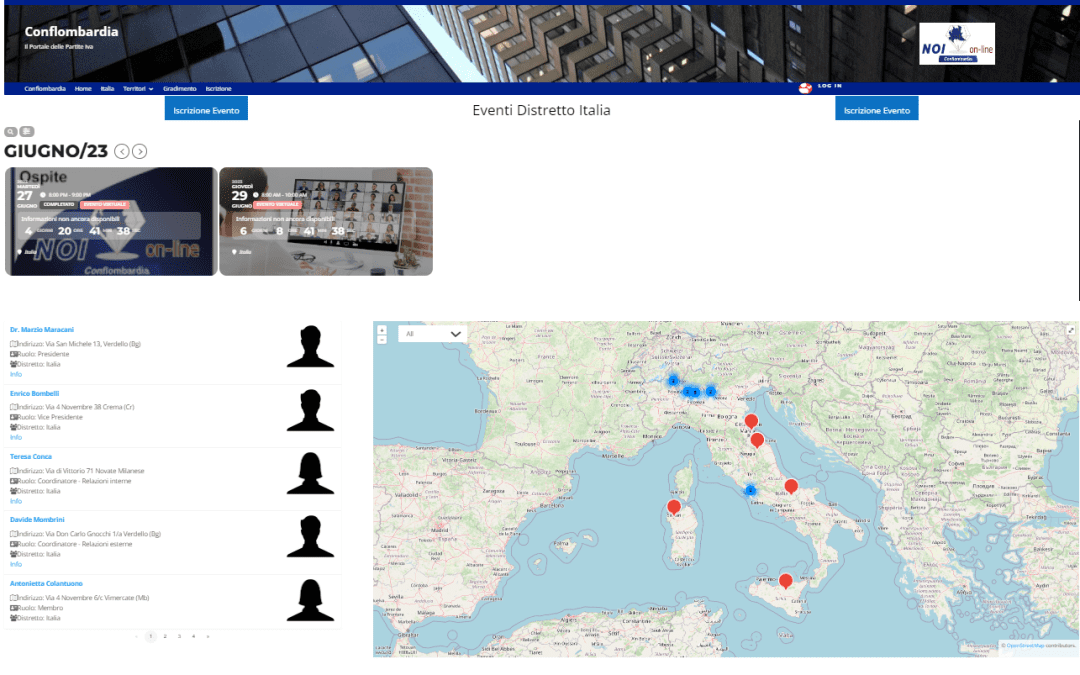Open the June 29 virtual event thumbnail
The height and width of the screenshot is (675, 1080).
[x=322, y=221]
